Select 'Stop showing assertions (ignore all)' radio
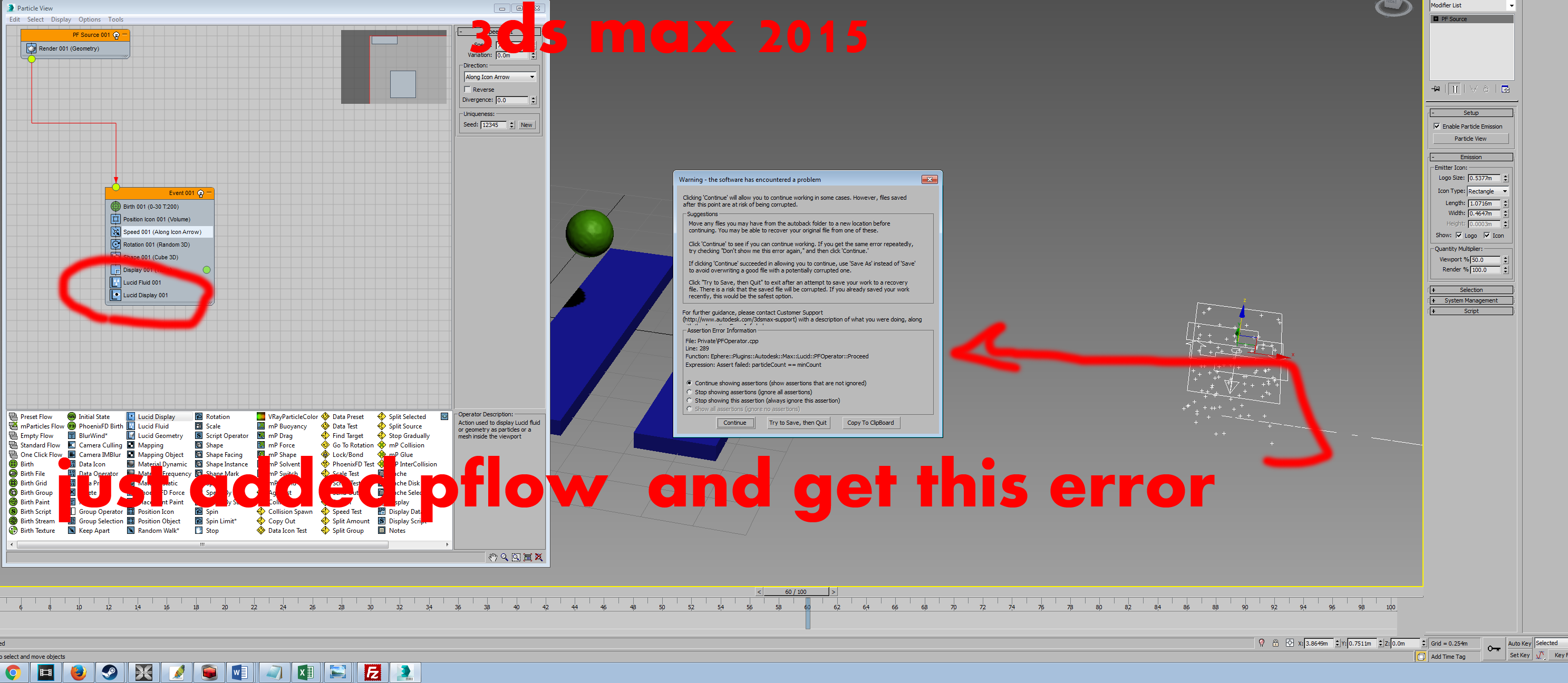The image size is (1568, 683). [689, 392]
